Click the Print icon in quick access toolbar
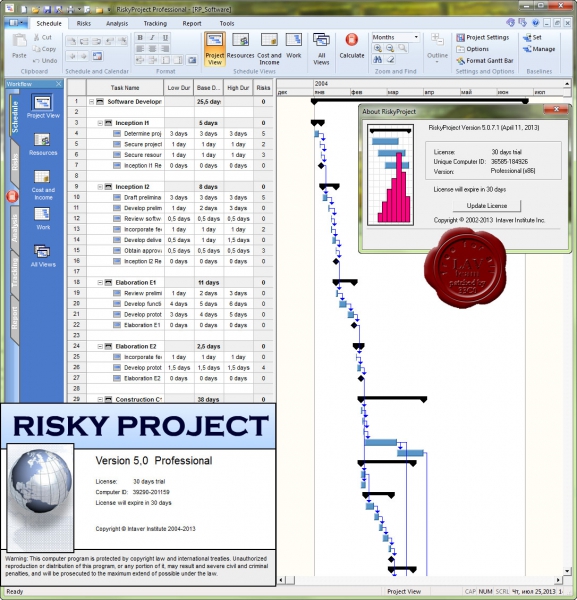This screenshot has height=600, width=577. (71, 9)
